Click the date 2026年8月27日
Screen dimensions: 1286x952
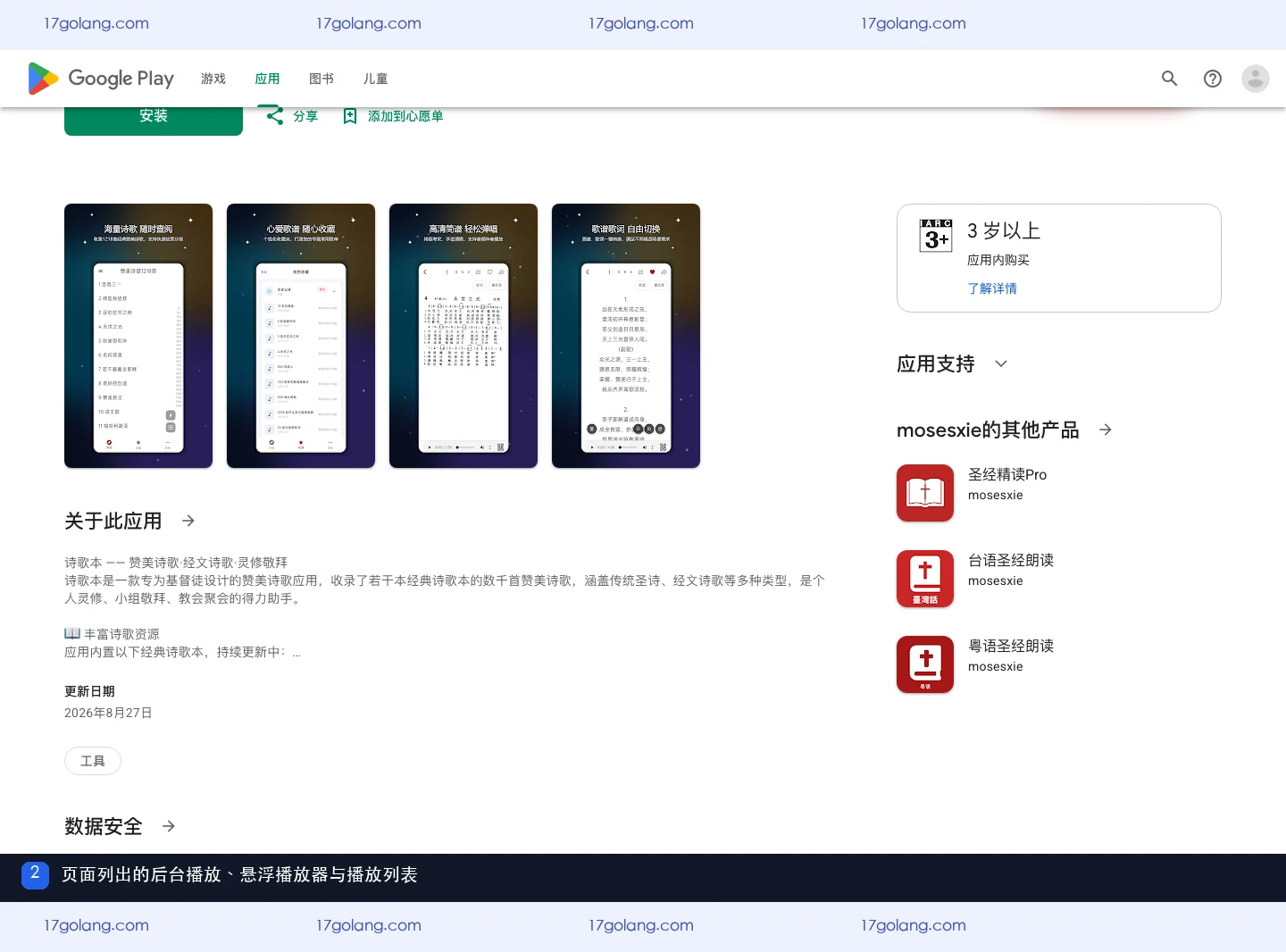tap(108, 713)
